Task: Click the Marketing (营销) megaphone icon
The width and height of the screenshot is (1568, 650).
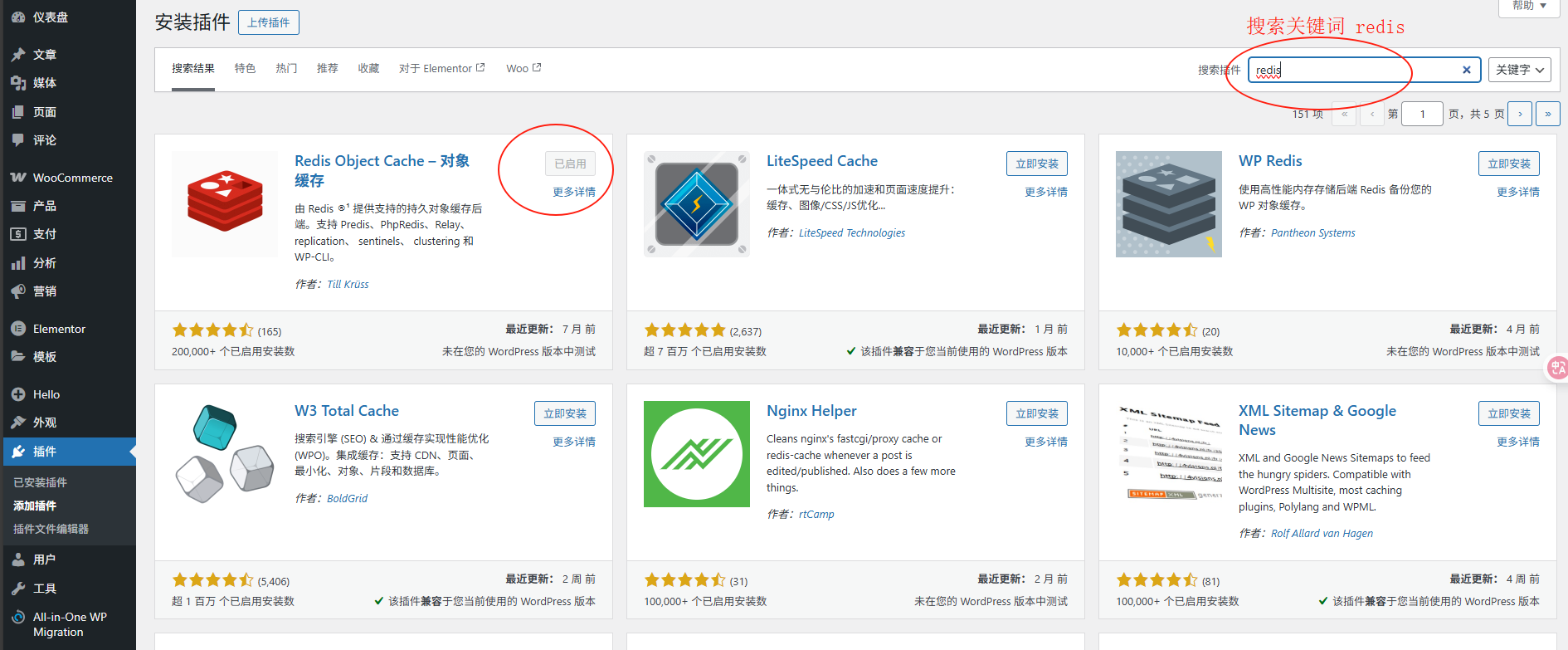Action: click(x=18, y=291)
